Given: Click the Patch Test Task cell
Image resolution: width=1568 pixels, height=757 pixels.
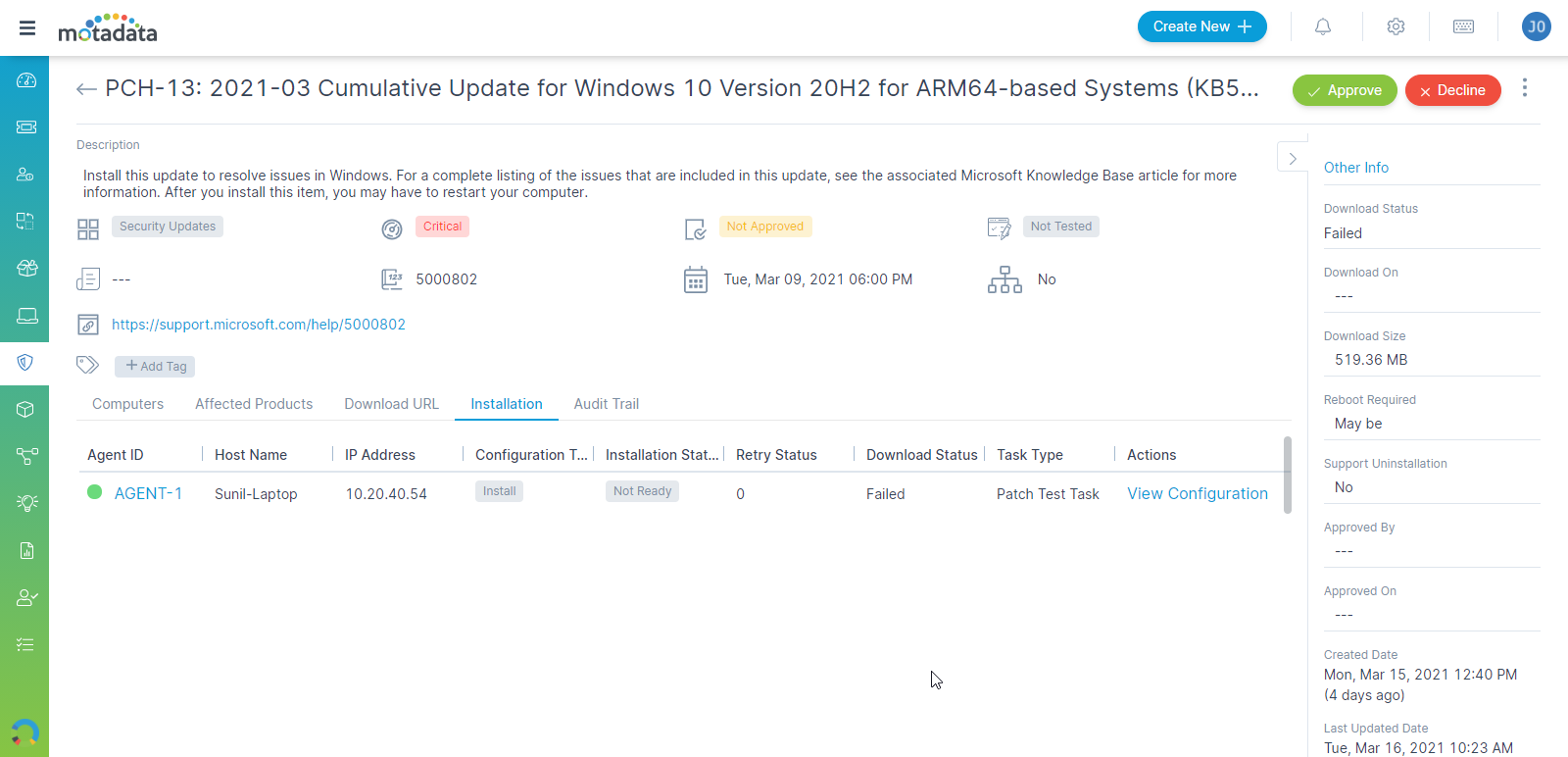Looking at the screenshot, I should pyautogui.click(x=1048, y=494).
